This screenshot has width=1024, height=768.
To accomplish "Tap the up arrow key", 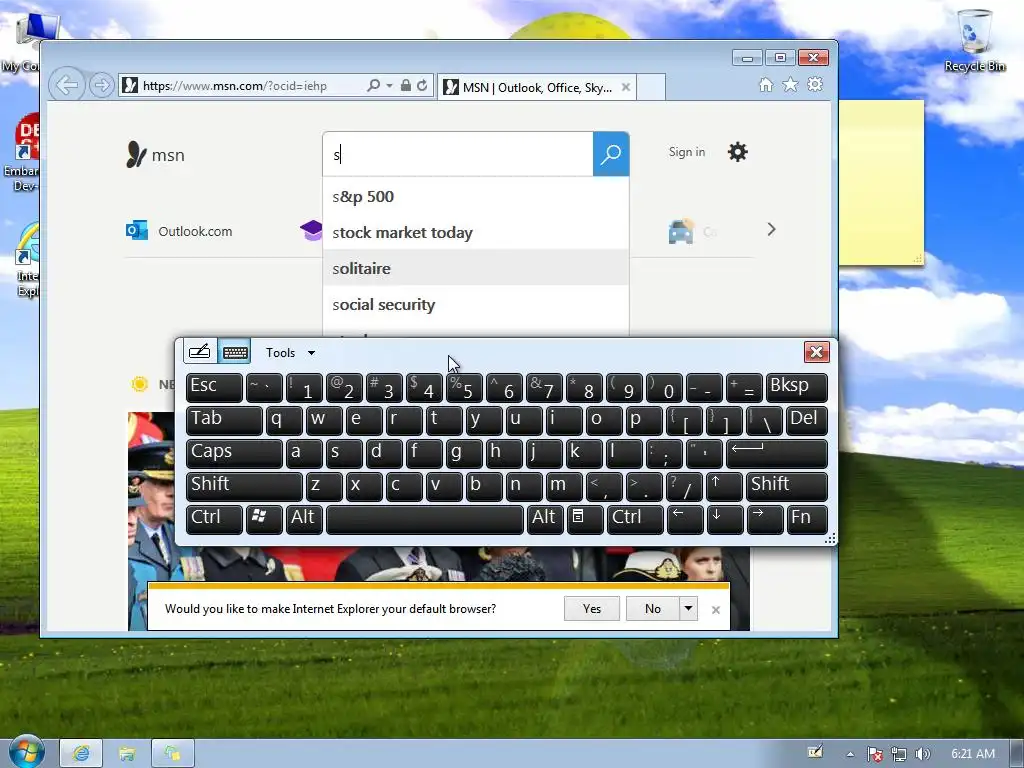I will [724, 486].
